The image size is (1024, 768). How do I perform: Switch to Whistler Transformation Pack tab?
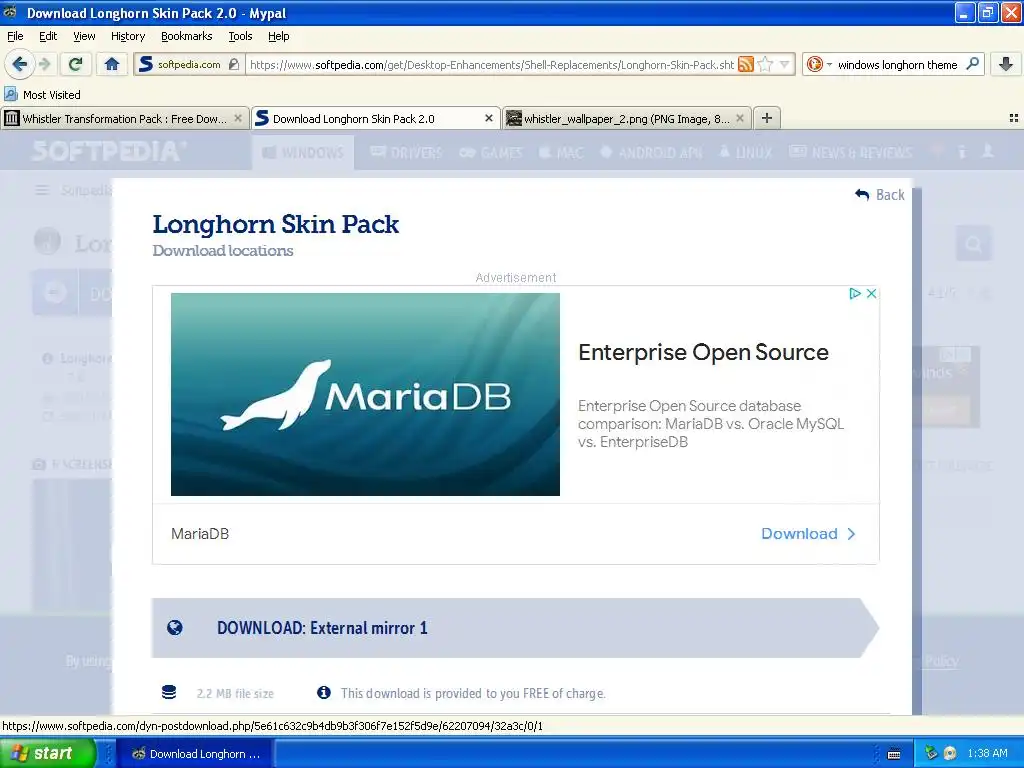pos(124,118)
